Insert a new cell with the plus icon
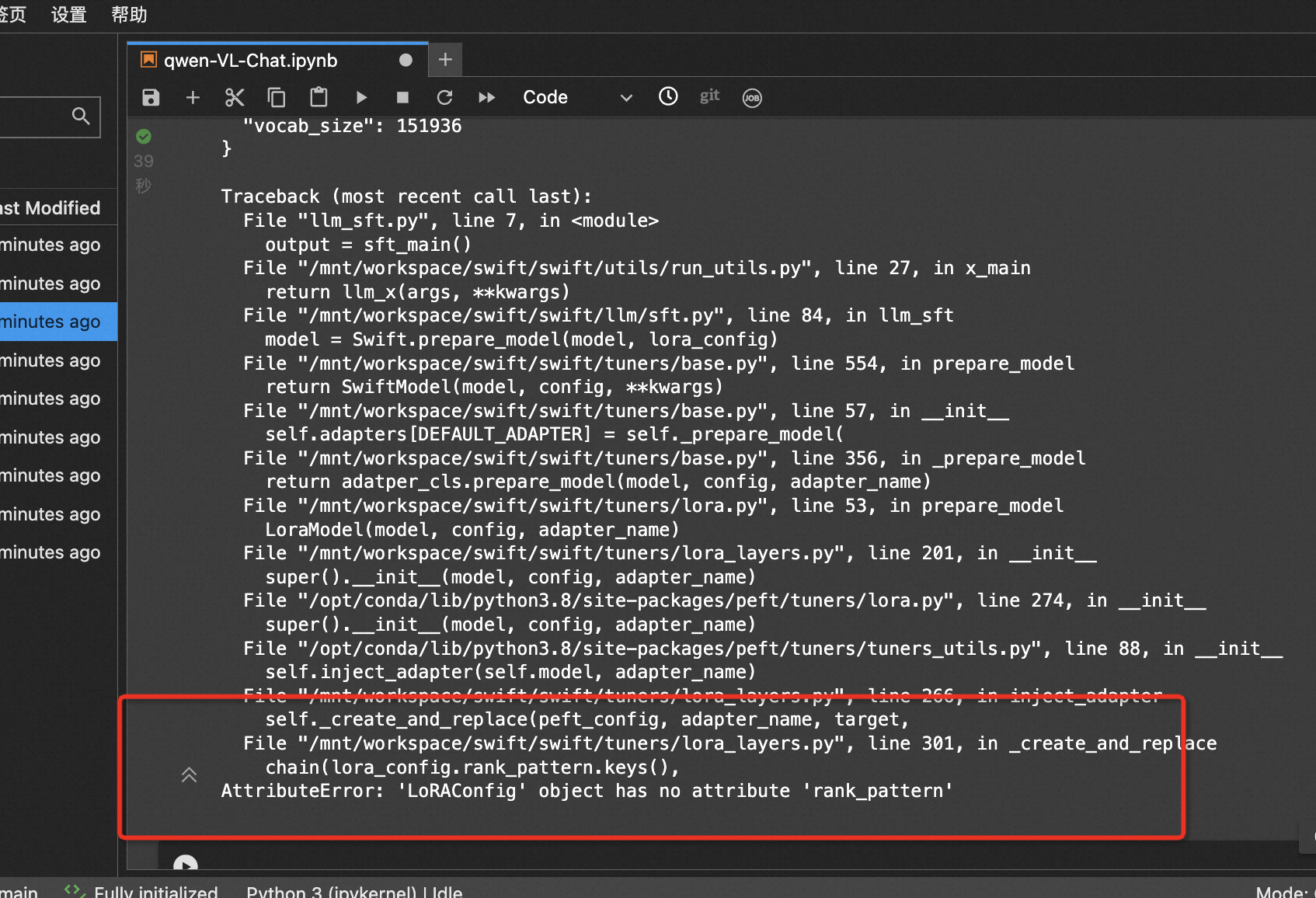 click(x=193, y=97)
